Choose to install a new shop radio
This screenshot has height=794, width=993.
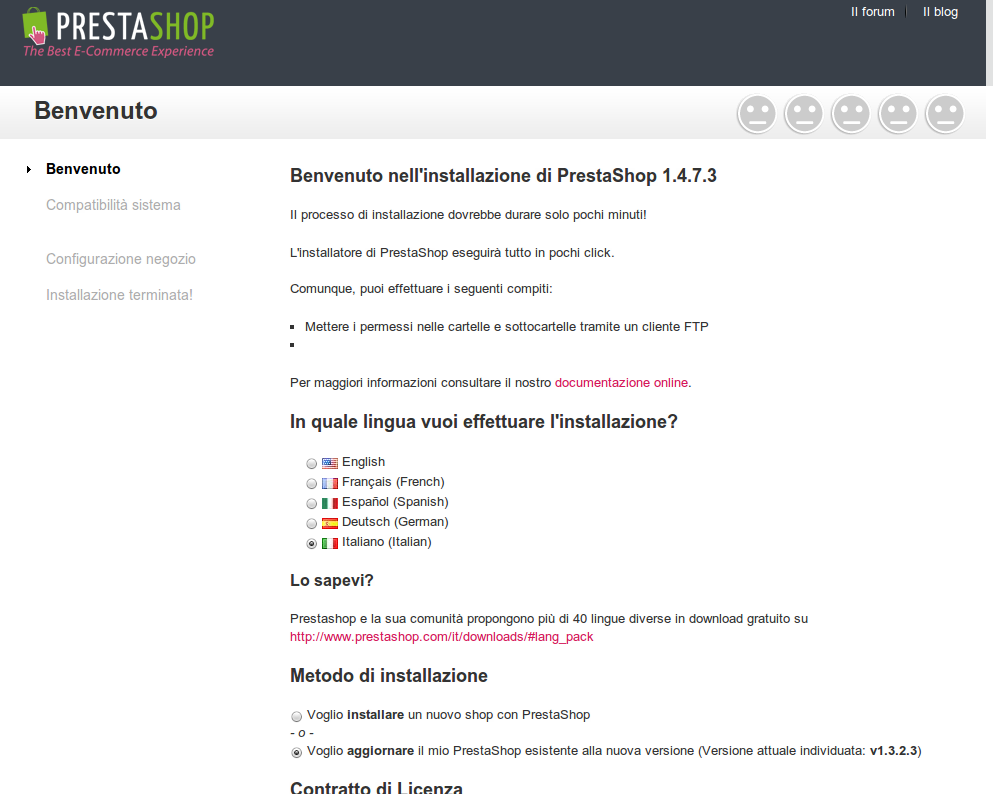[x=296, y=716]
